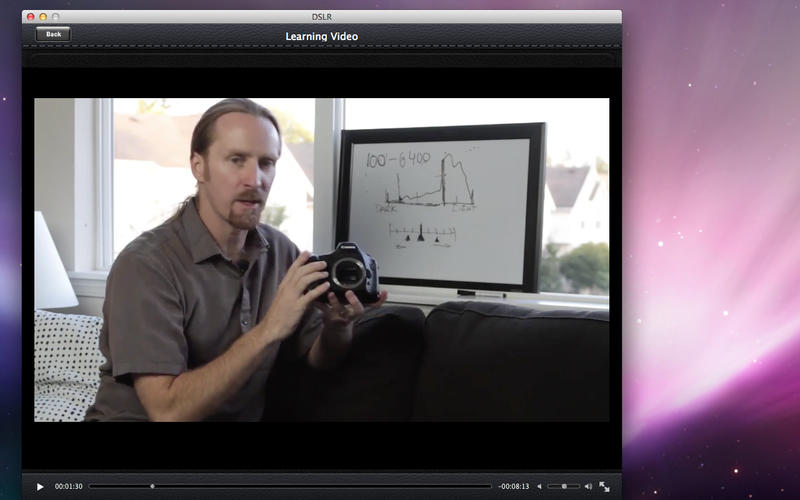Screen dimensions: 800x500
Task: Mute using the low volume speaker icon
Action: [539, 486]
